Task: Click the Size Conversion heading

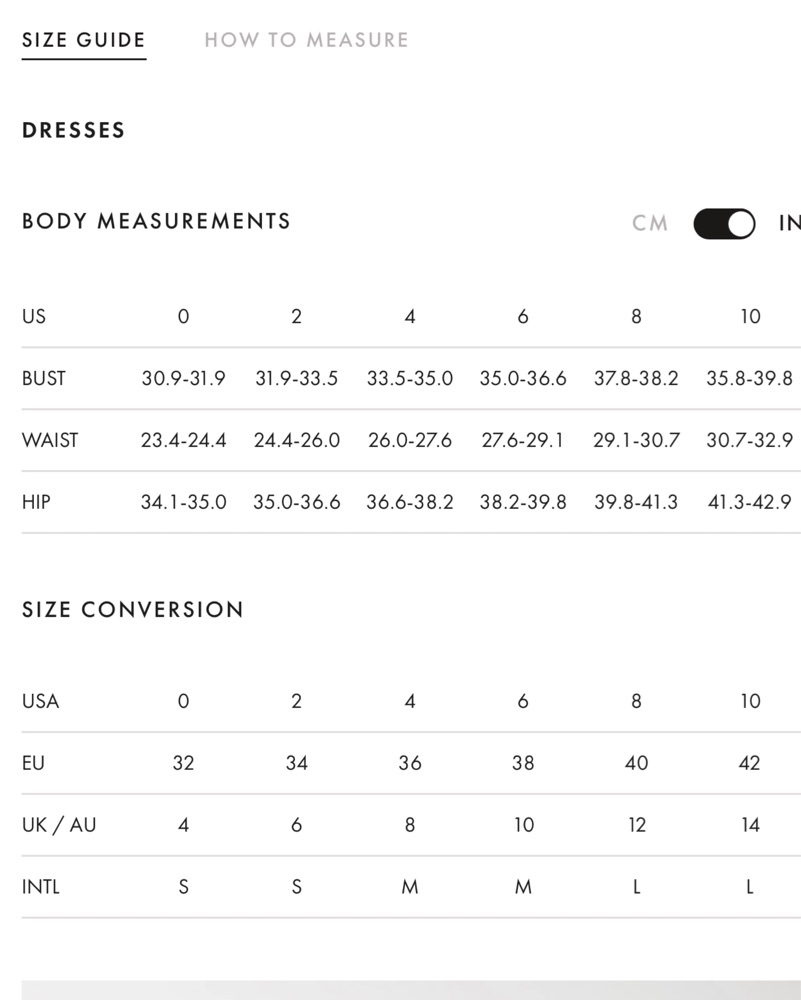Action: tap(133, 610)
